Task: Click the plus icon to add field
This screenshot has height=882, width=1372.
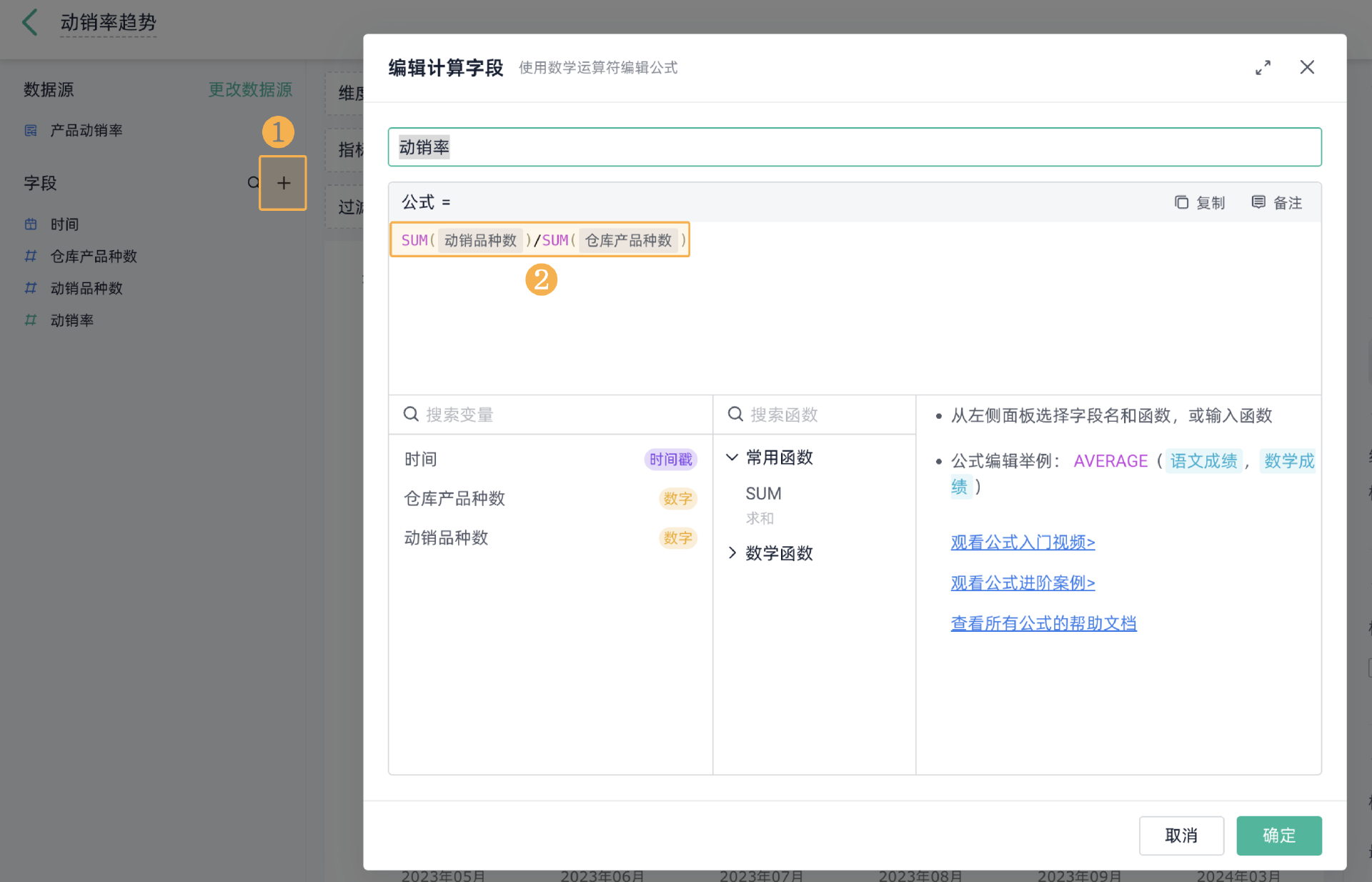Action: [283, 183]
